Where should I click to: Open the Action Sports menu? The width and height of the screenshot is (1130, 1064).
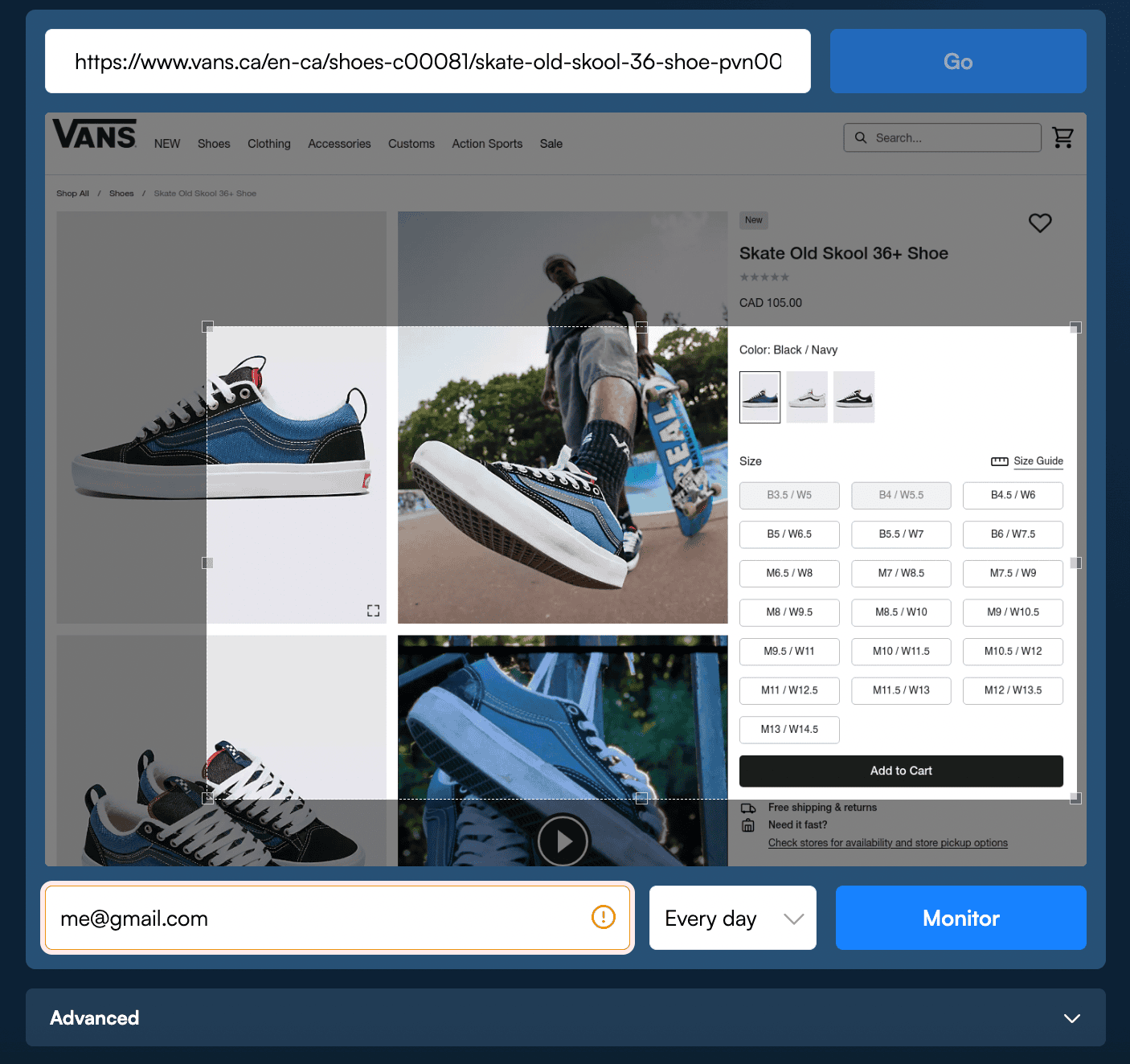(x=487, y=144)
